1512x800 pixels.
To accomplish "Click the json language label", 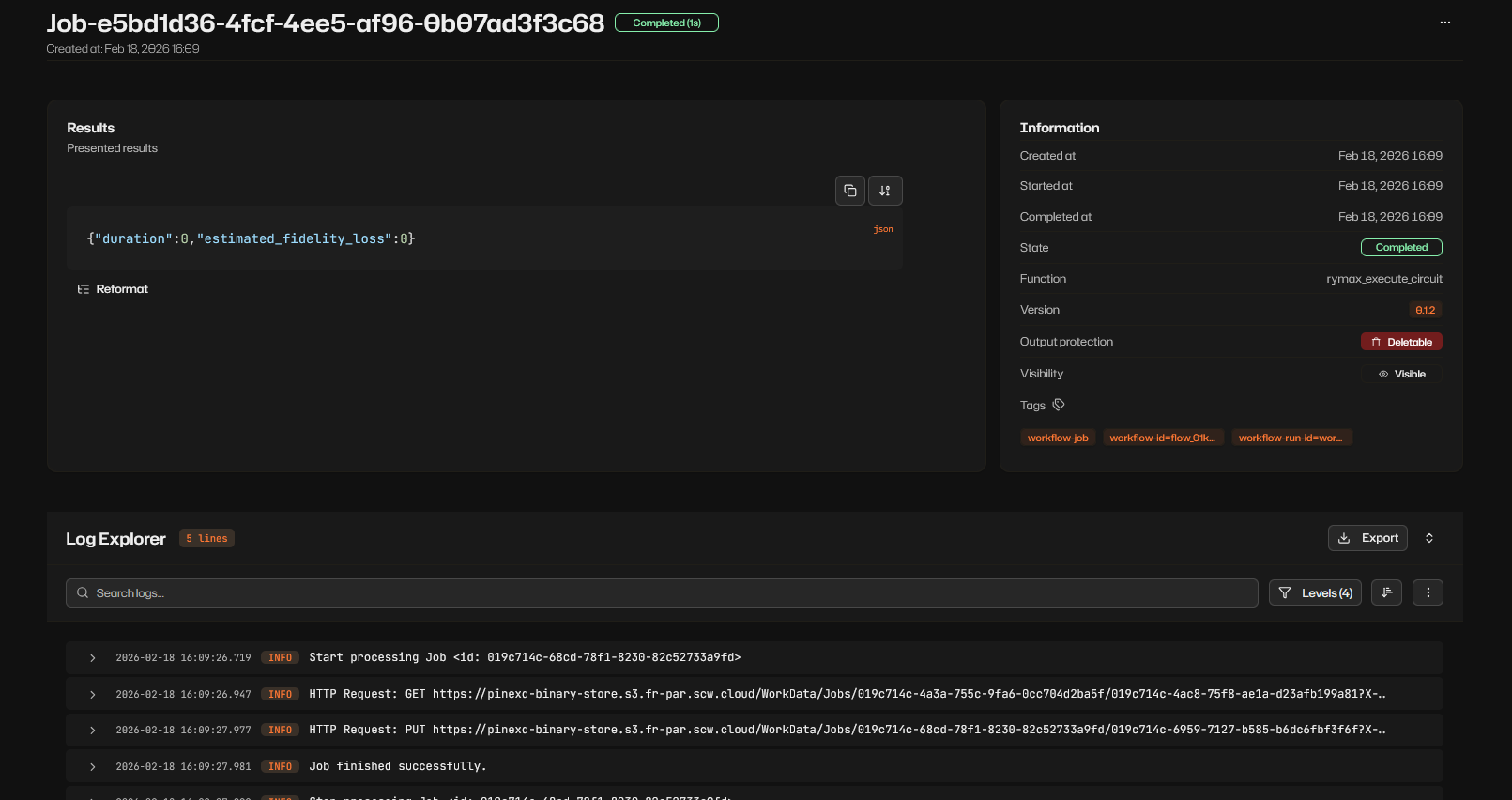I will [x=883, y=229].
